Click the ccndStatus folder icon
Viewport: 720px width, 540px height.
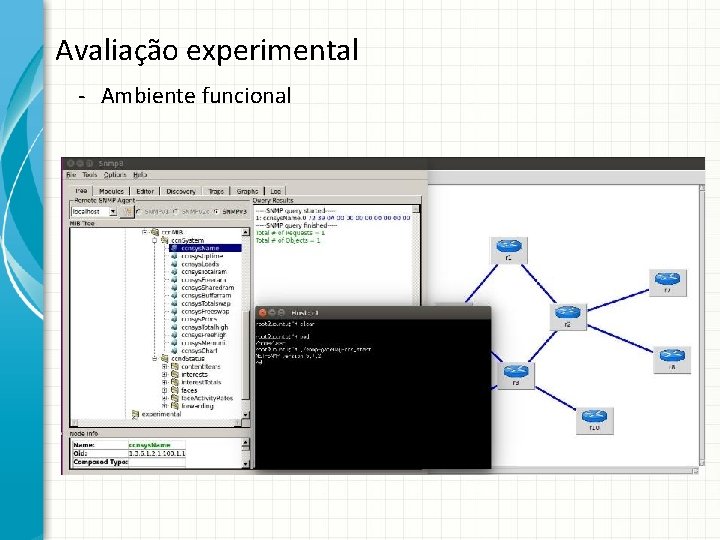pyautogui.click(x=164, y=358)
